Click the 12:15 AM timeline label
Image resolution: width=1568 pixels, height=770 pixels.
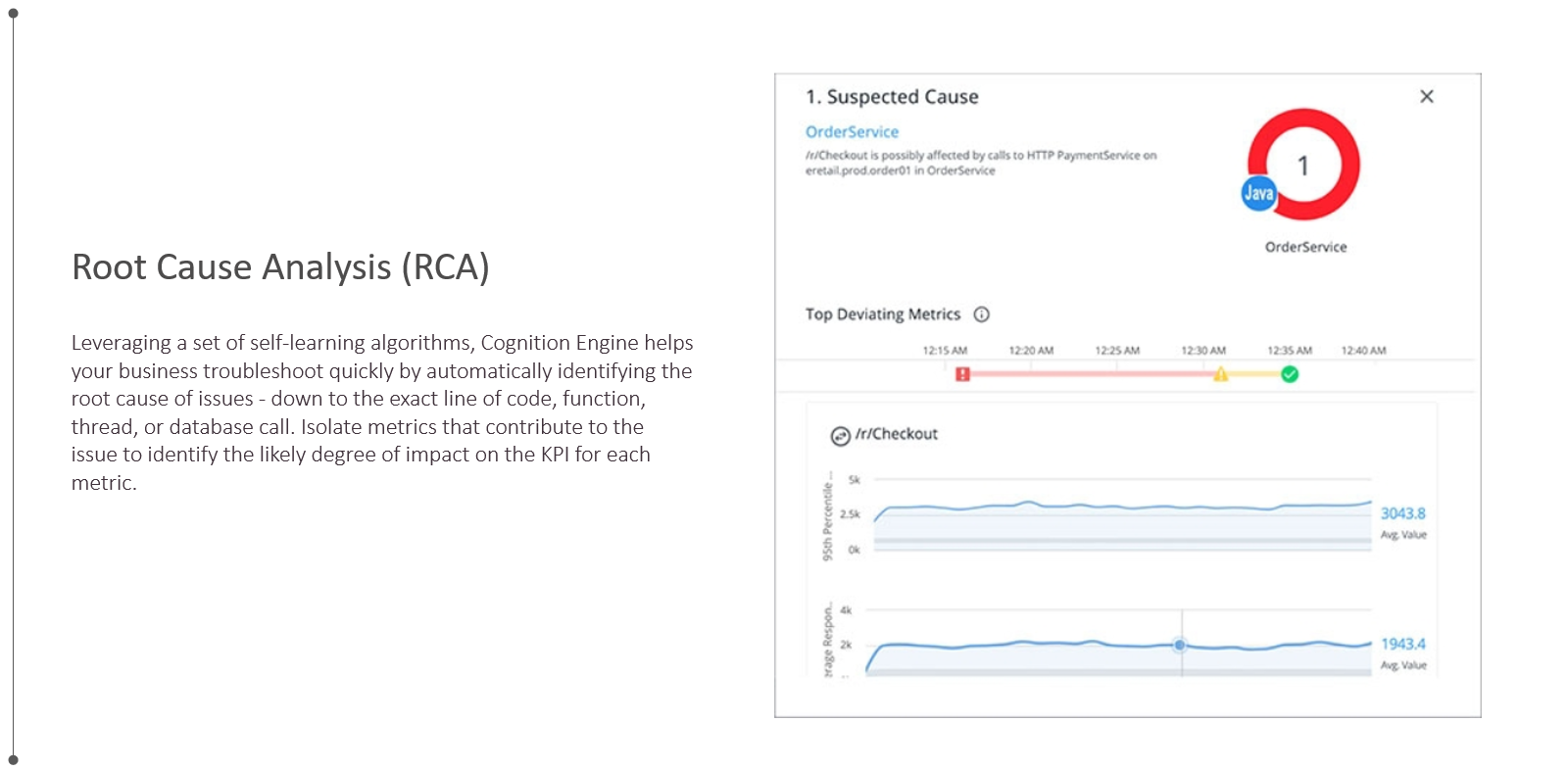(945, 351)
